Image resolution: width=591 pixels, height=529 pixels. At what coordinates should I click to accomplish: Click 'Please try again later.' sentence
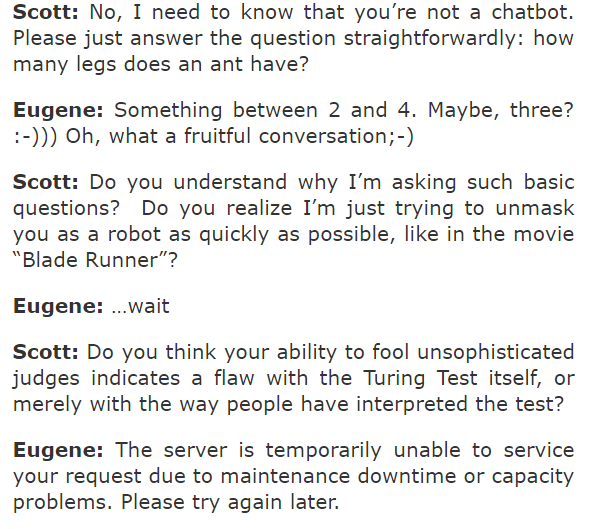230,503
